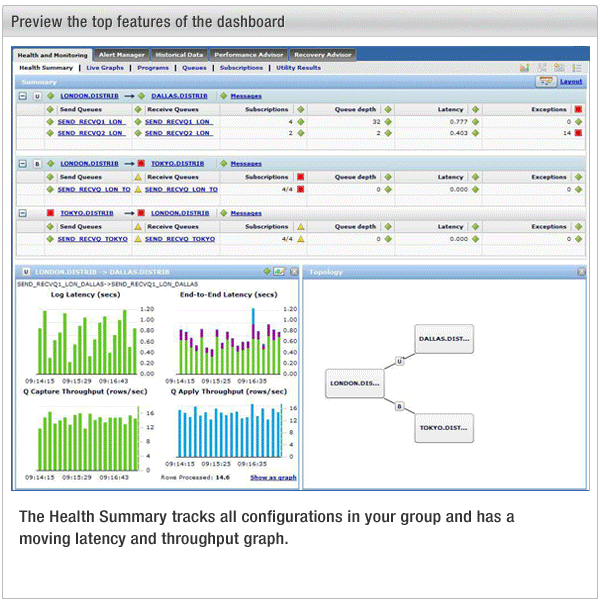
Task: Open Messages link in the London-to-Tokyo group
Action: pyautogui.click(x=246, y=164)
